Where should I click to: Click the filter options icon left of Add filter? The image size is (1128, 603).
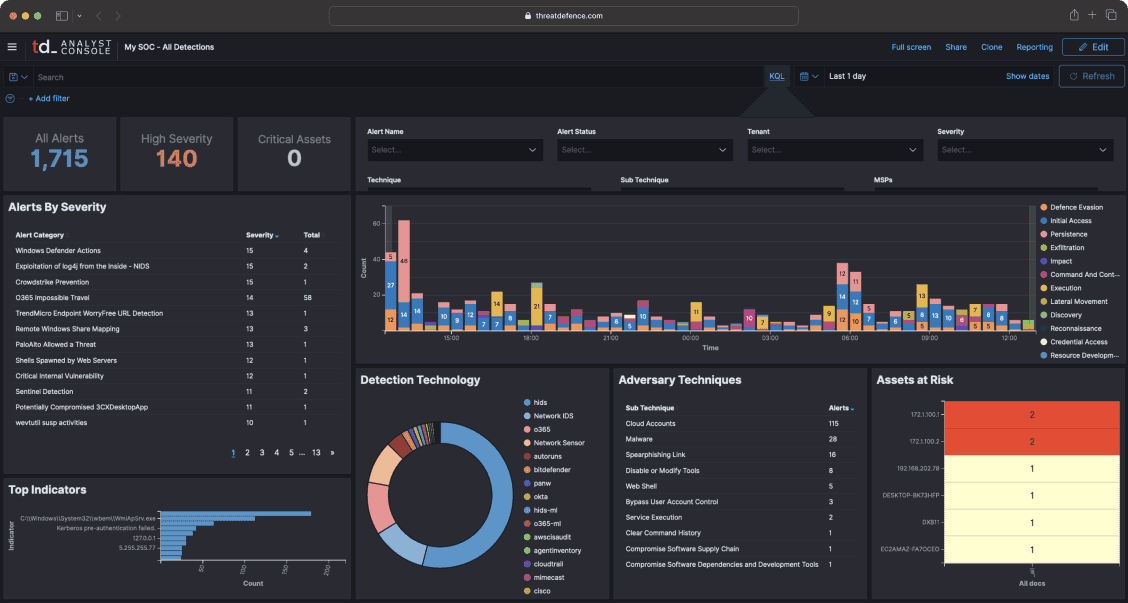coord(11,98)
